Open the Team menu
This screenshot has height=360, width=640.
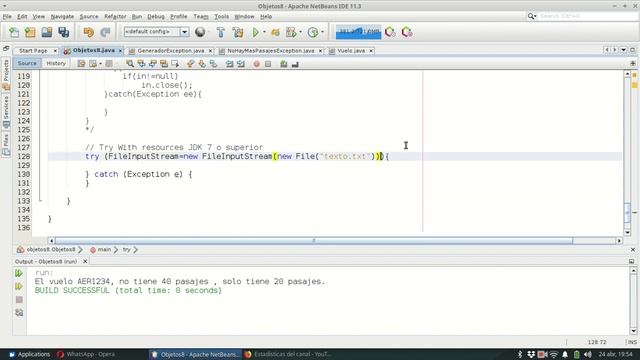click(201, 17)
